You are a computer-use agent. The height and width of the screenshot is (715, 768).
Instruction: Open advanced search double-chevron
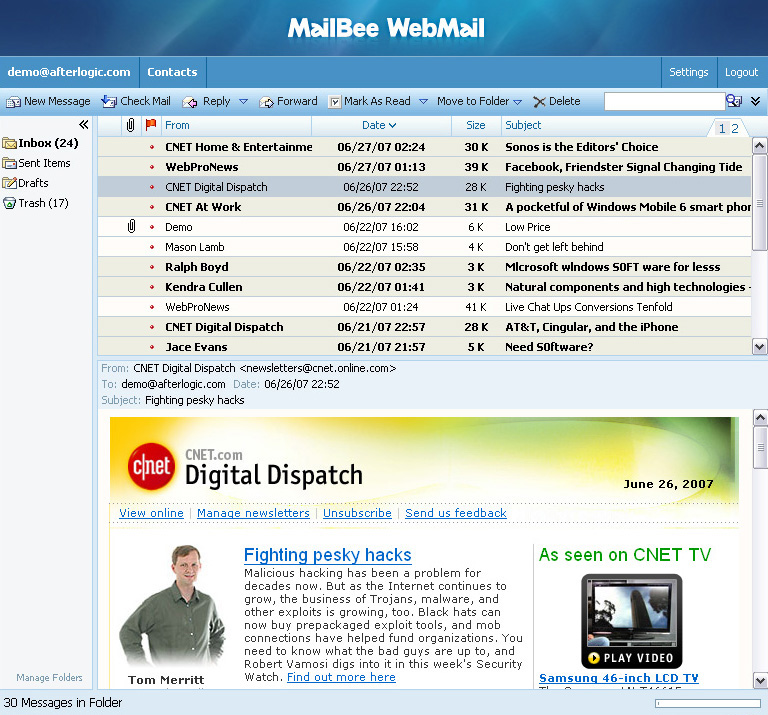[x=755, y=101]
